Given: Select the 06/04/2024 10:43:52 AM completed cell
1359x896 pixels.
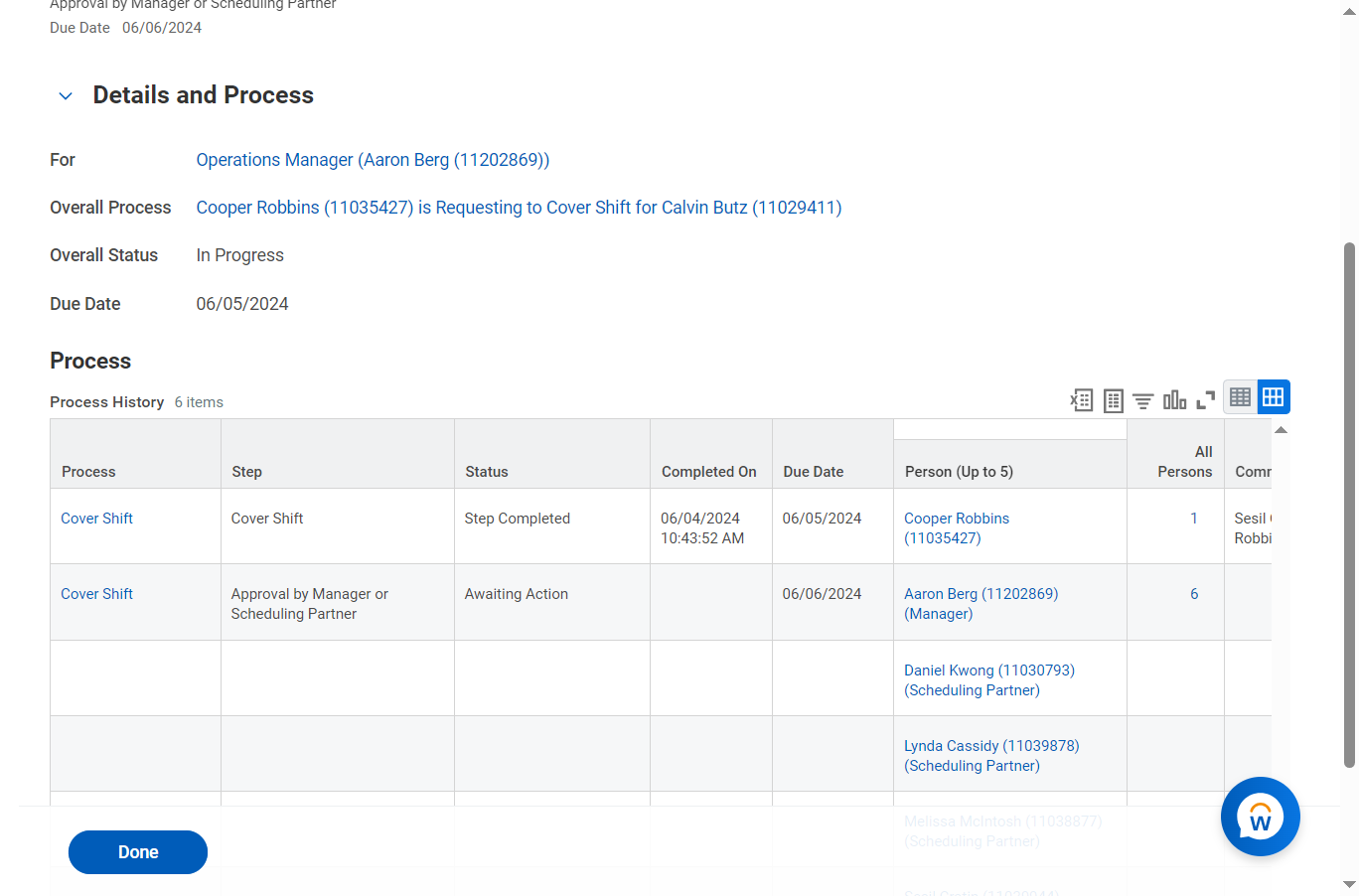Looking at the screenshot, I should [x=711, y=526].
